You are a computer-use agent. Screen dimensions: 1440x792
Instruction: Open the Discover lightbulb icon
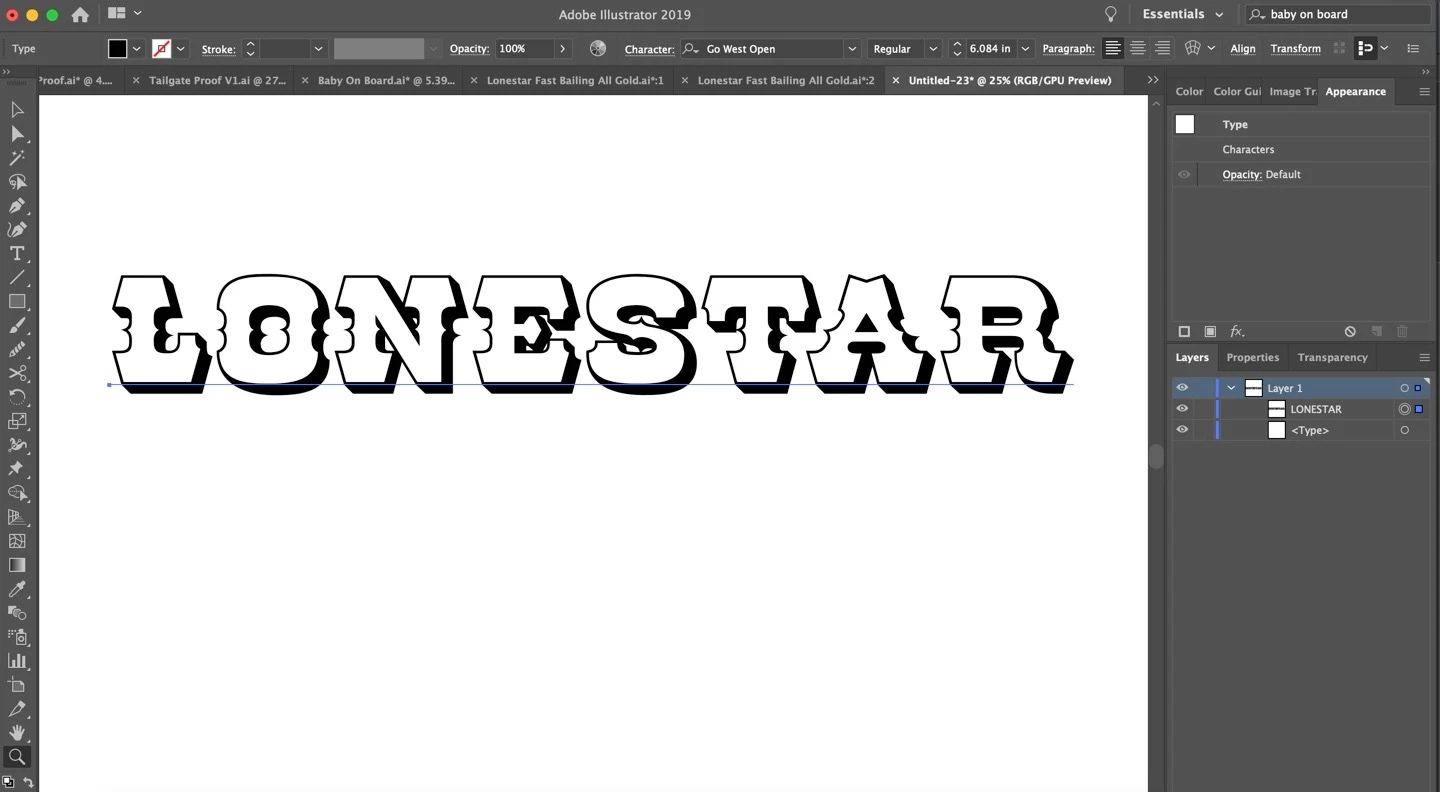1110,14
